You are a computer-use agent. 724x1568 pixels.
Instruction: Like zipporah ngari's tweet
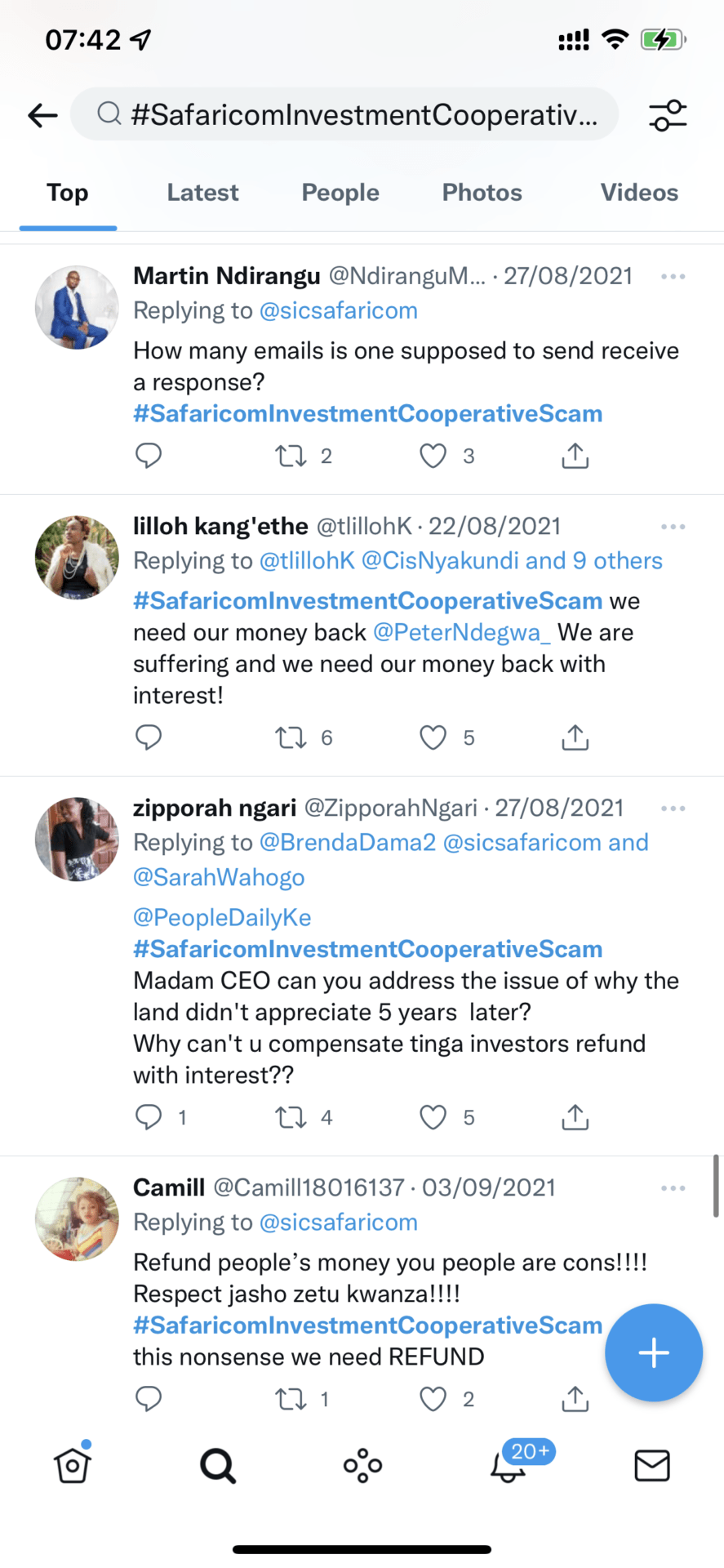pos(433,1117)
